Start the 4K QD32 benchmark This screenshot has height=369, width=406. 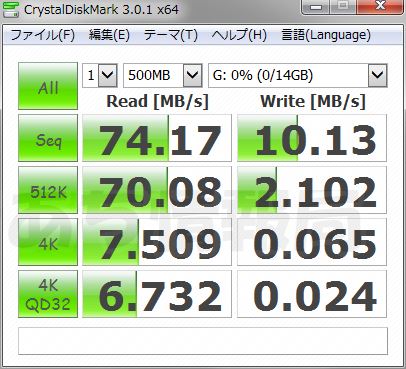(48, 294)
